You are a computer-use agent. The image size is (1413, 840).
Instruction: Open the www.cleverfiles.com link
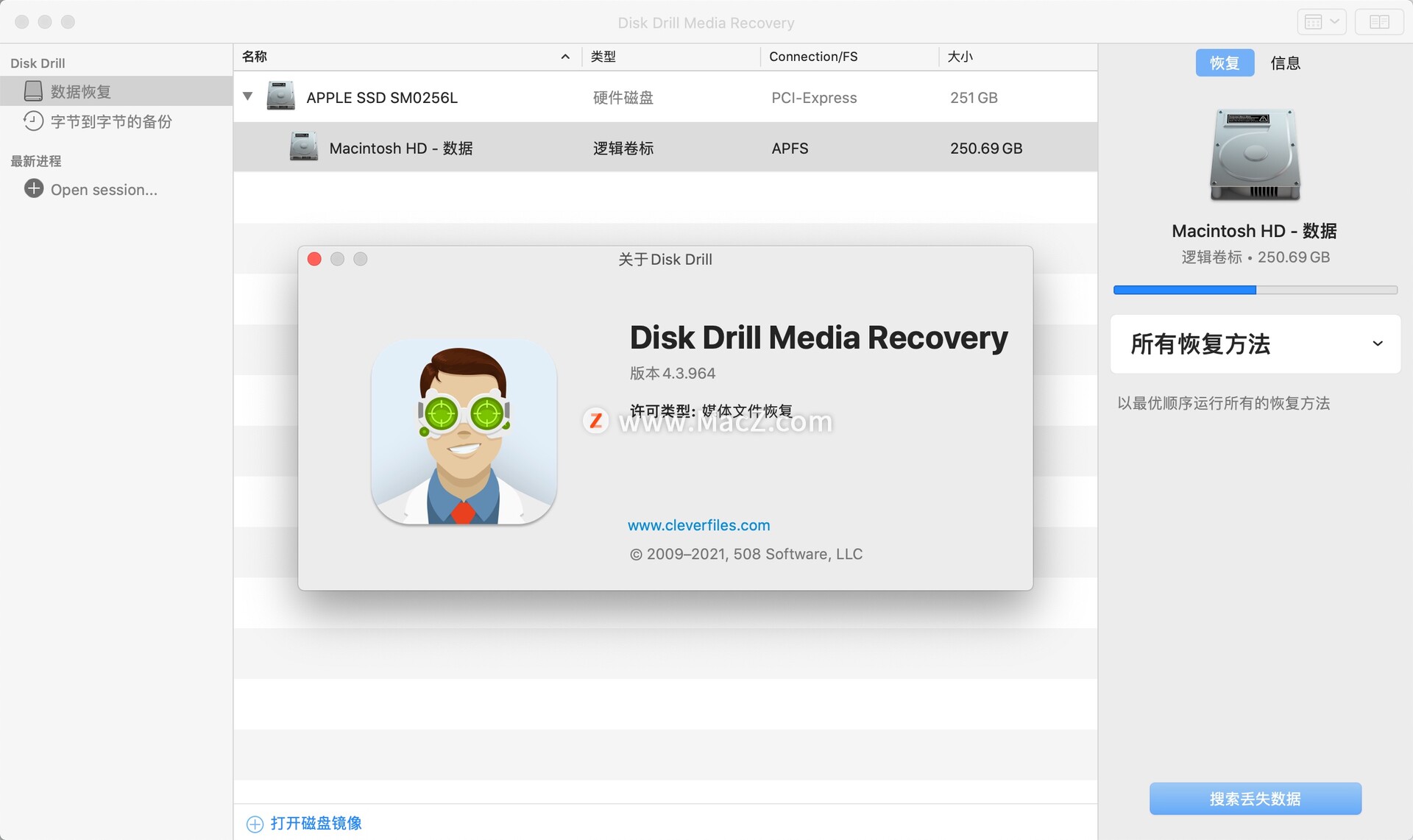pyautogui.click(x=698, y=525)
